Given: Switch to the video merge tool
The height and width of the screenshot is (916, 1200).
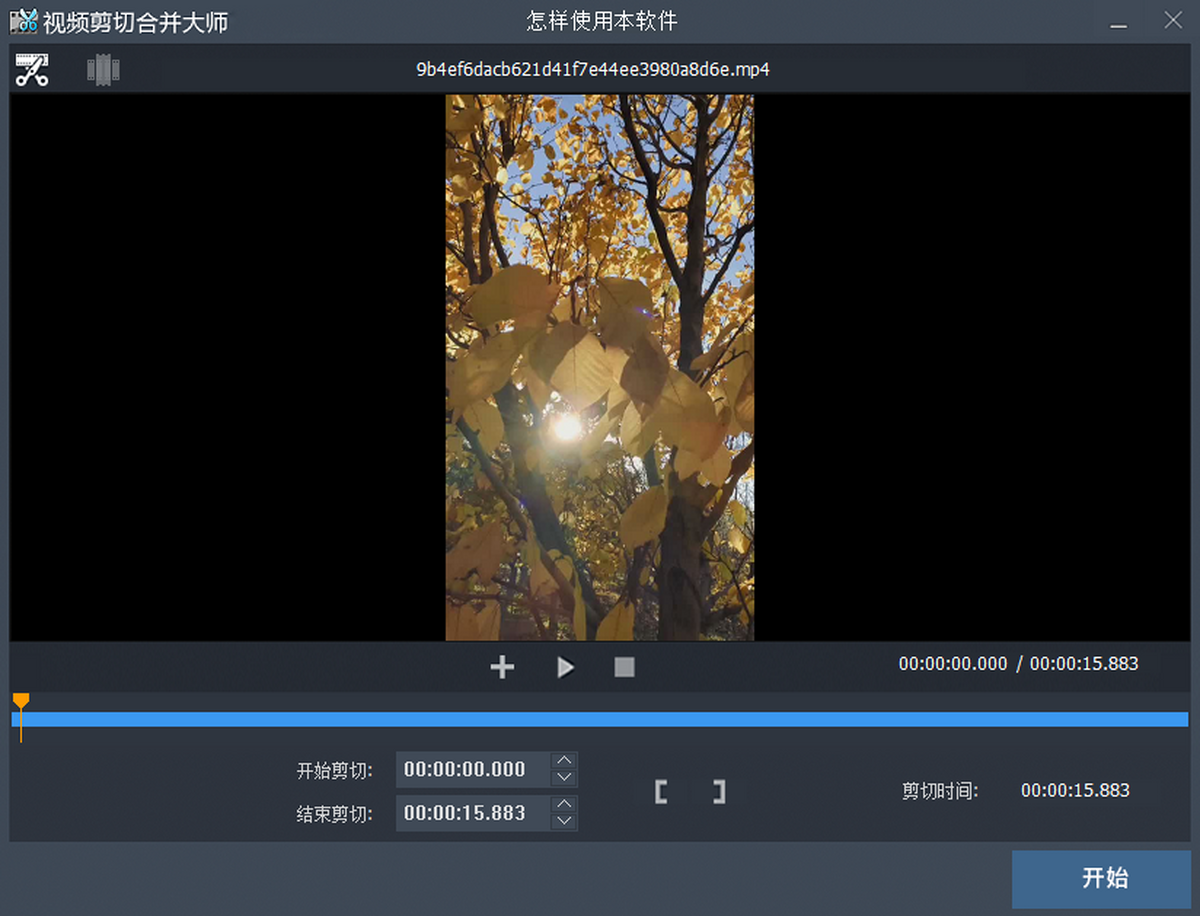Looking at the screenshot, I should 103,70.
